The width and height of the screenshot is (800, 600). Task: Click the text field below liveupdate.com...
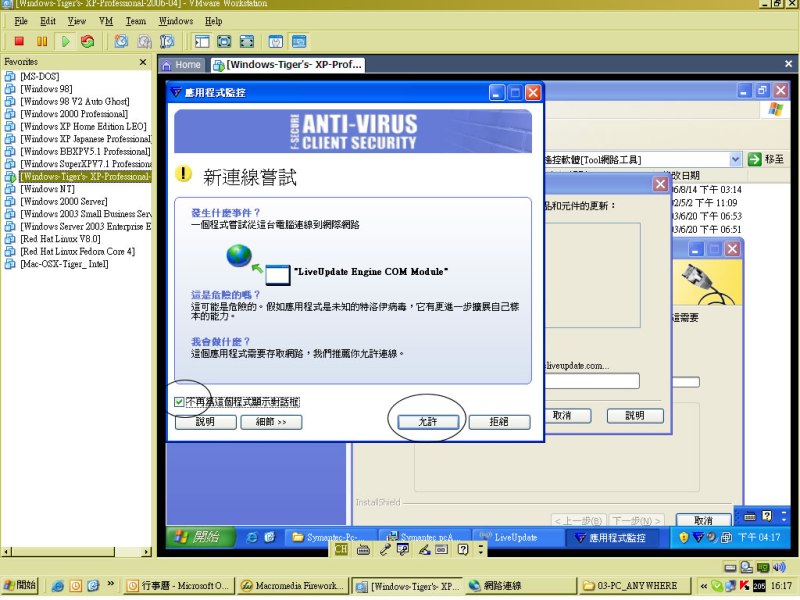point(592,381)
